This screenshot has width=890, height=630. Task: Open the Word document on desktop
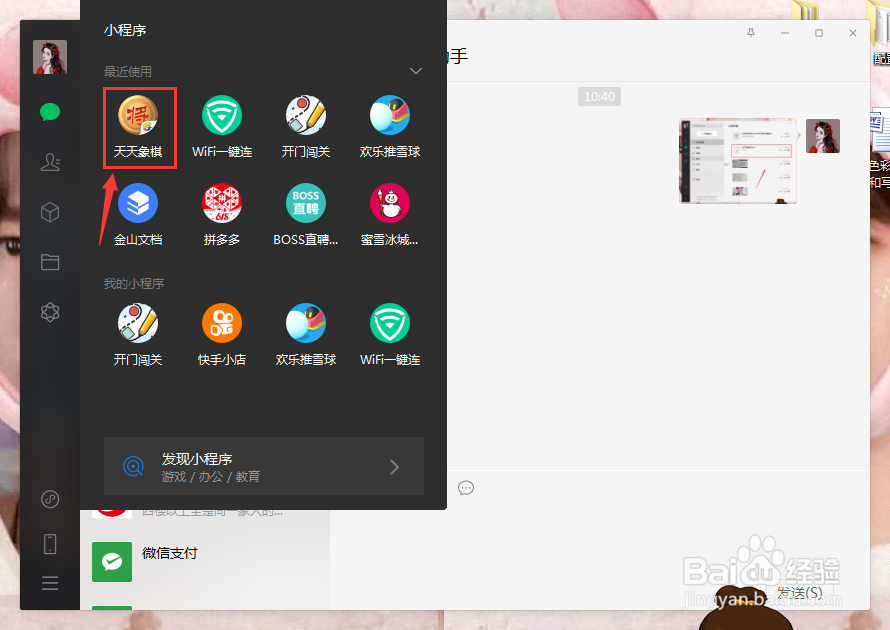coord(880,129)
